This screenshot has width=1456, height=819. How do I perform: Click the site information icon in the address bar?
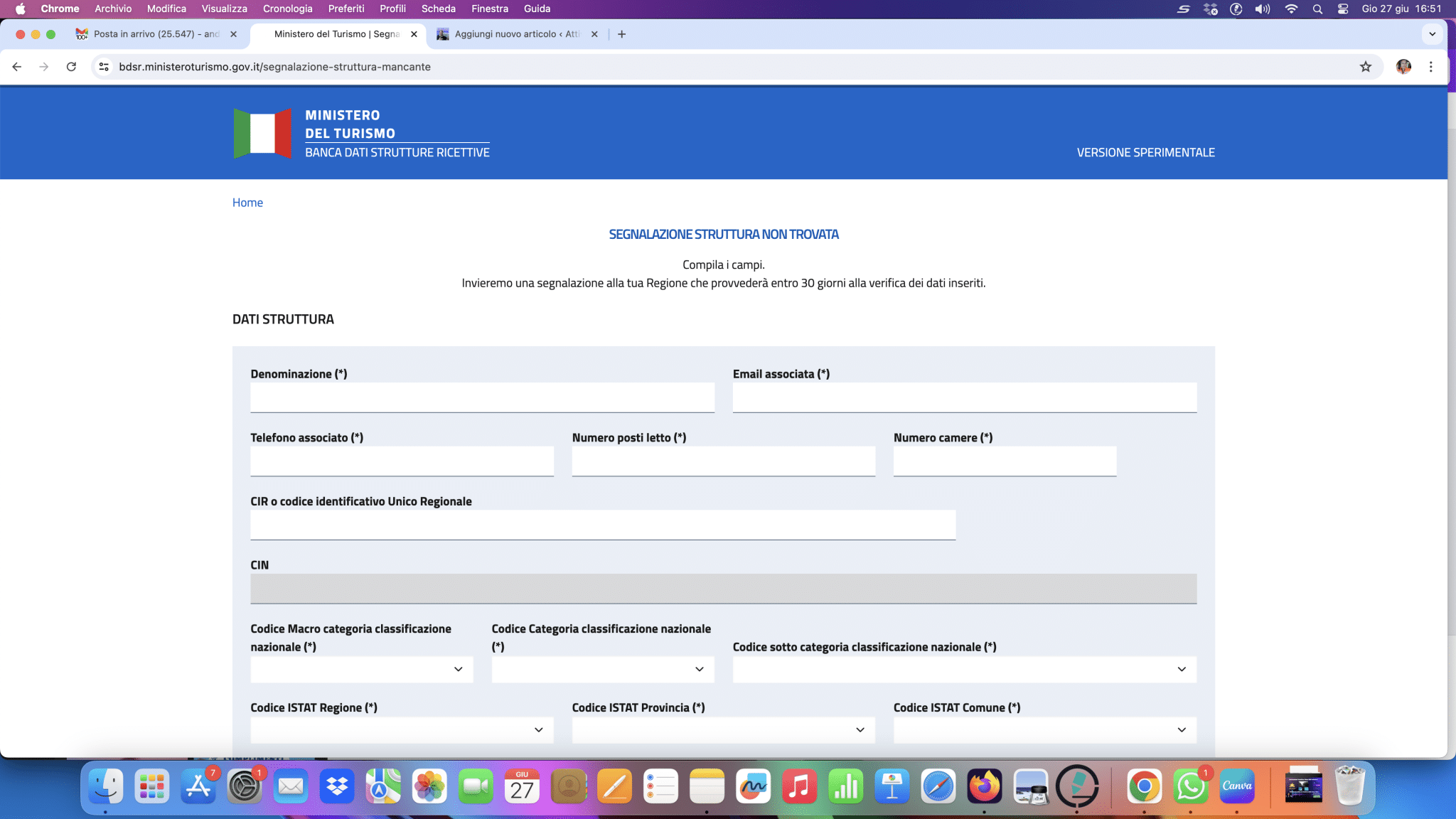click(x=104, y=67)
